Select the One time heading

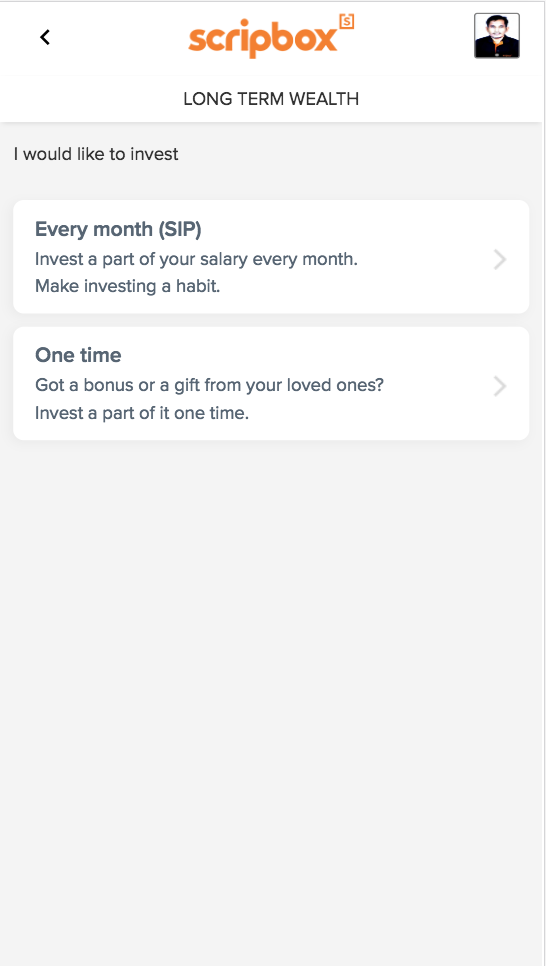pos(78,355)
